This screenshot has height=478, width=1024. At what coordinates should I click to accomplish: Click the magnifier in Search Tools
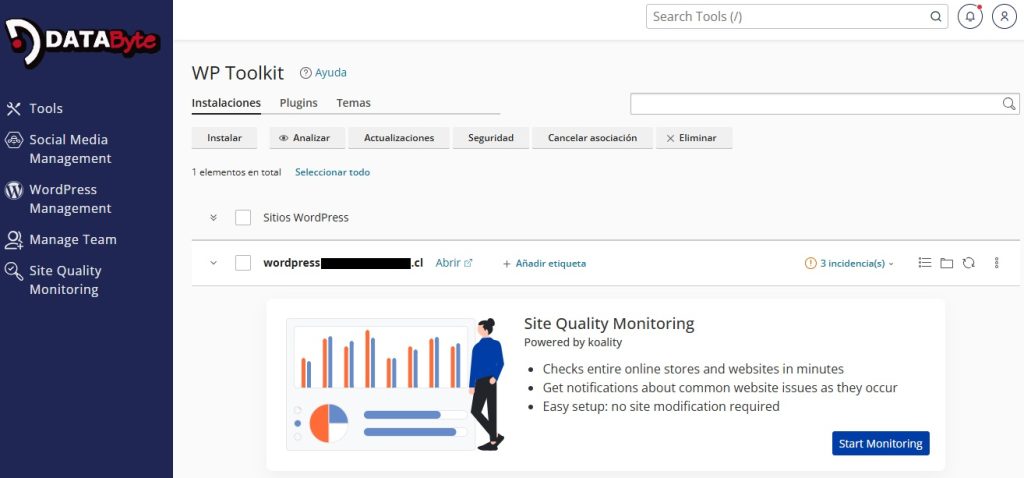tap(936, 17)
